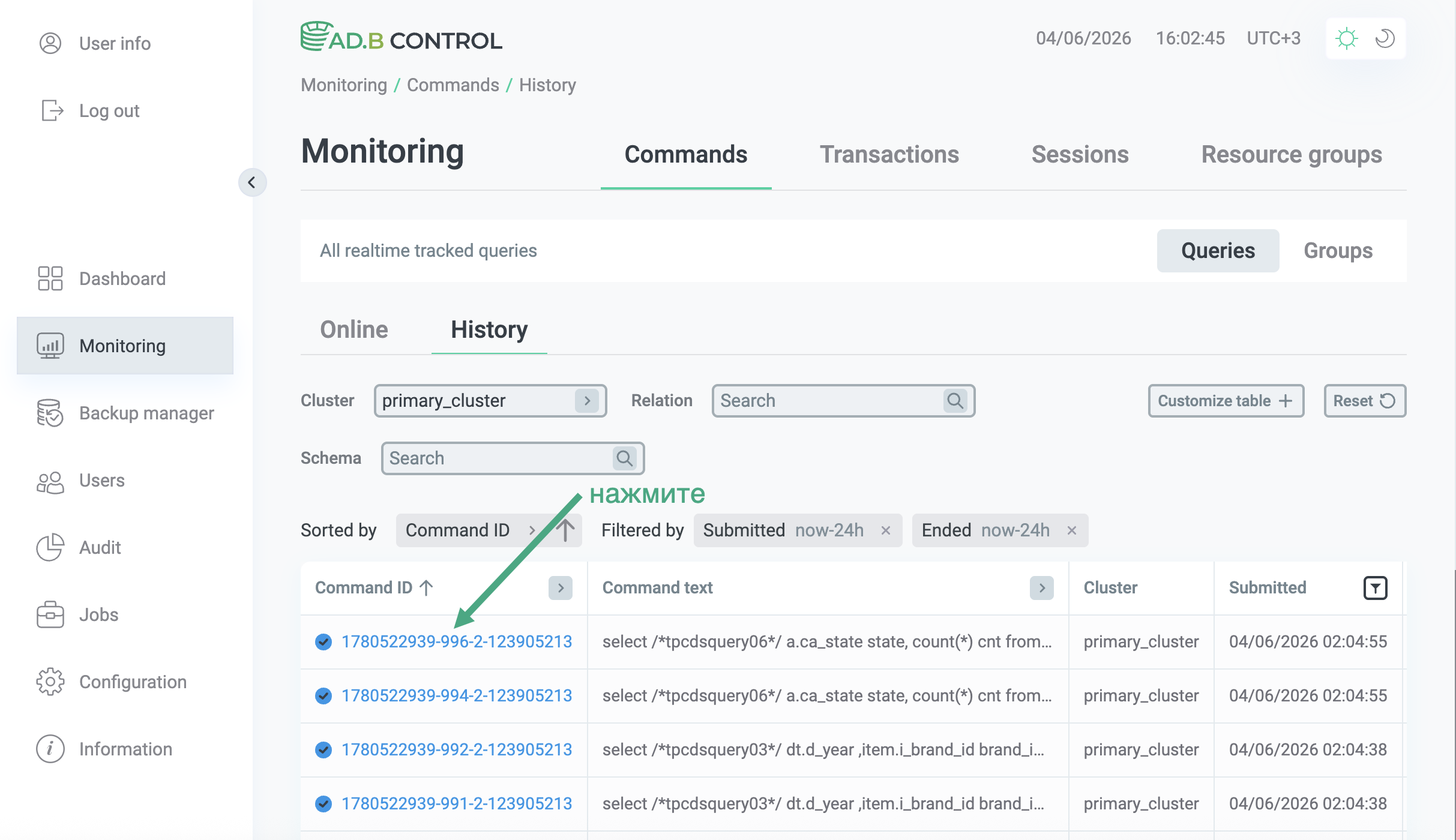Open the Transactions tab
1456x840 pixels.
(889, 154)
